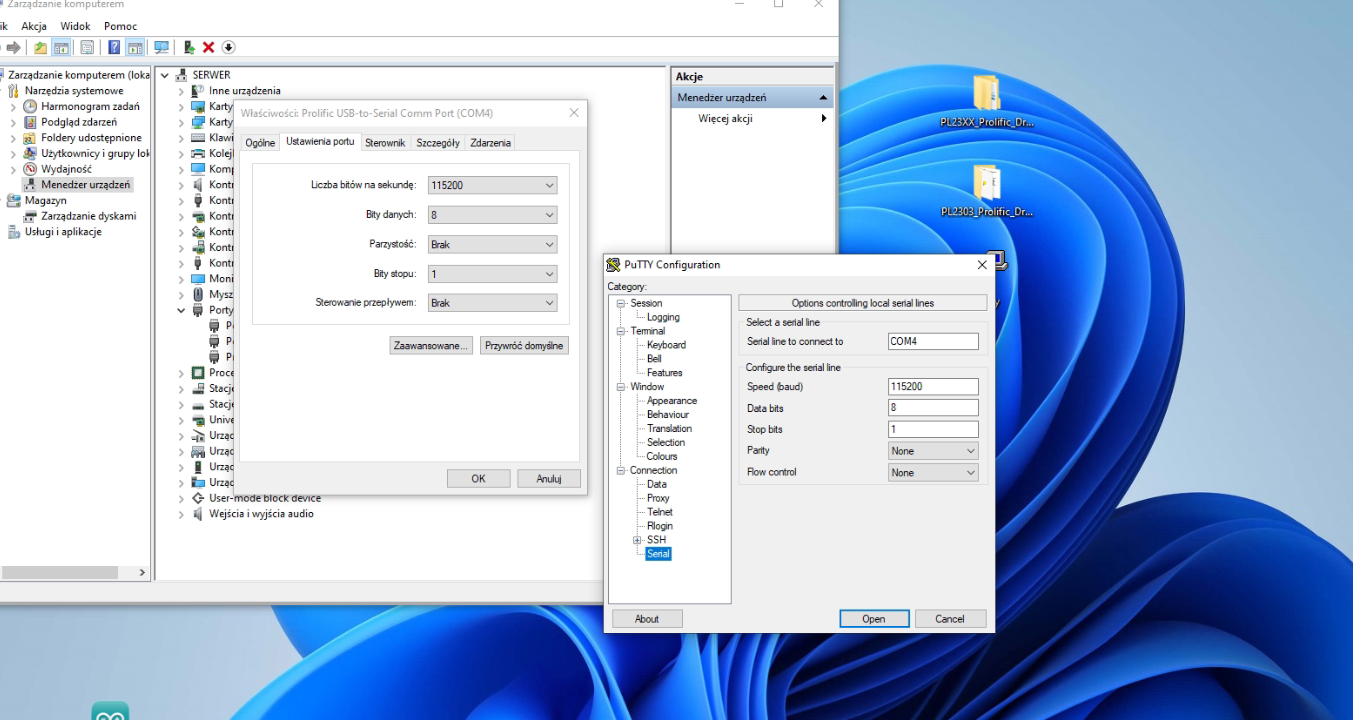
Task: Open Więcej akcji in the Akcje pane
Action: click(x=753, y=119)
